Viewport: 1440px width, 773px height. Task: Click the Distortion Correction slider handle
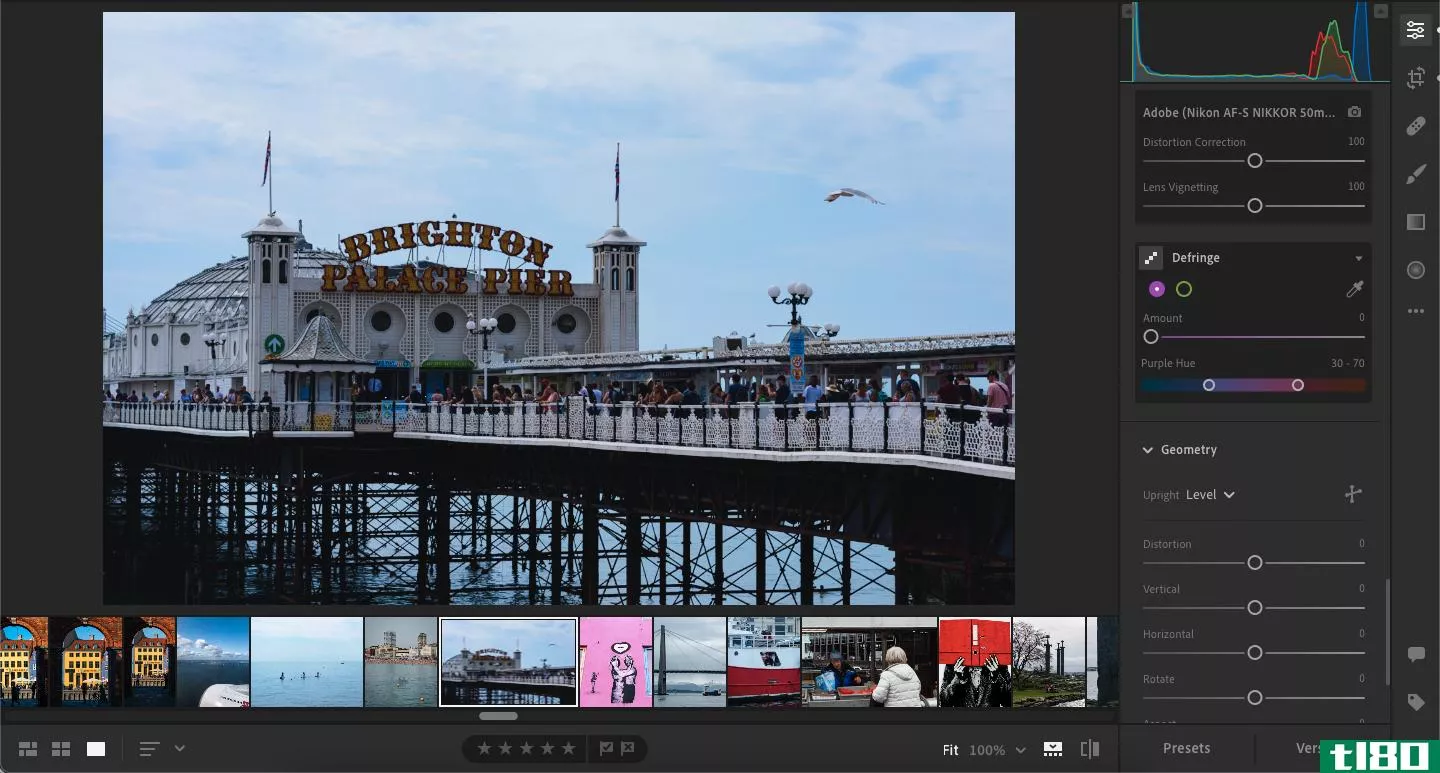click(1254, 160)
